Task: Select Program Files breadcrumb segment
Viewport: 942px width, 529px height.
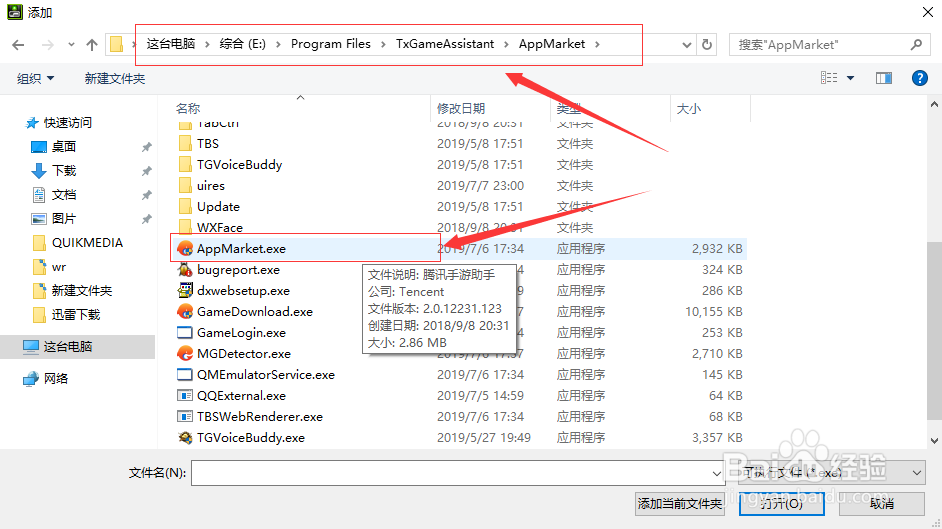Action: (x=330, y=44)
